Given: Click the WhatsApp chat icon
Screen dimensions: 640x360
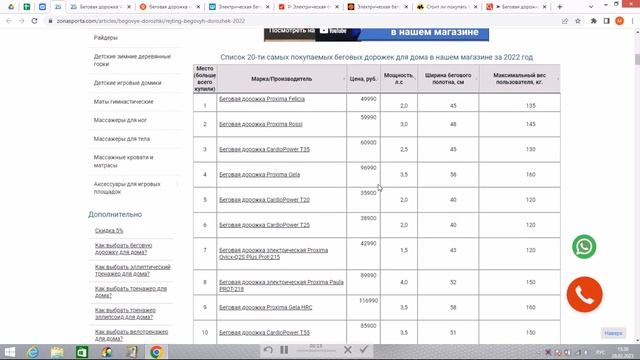Looking at the screenshot, I should (x=584, y=247).
